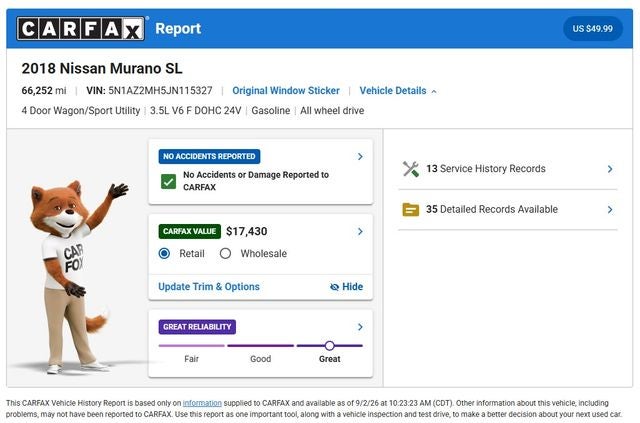Click the yellow folder records icon
The image size is (640, 423).
(x=411, y=209)
